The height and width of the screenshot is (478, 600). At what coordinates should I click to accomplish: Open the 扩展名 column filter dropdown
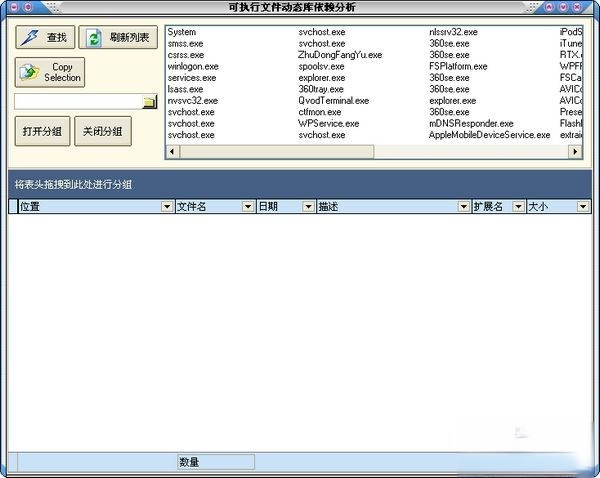[517, 207]
